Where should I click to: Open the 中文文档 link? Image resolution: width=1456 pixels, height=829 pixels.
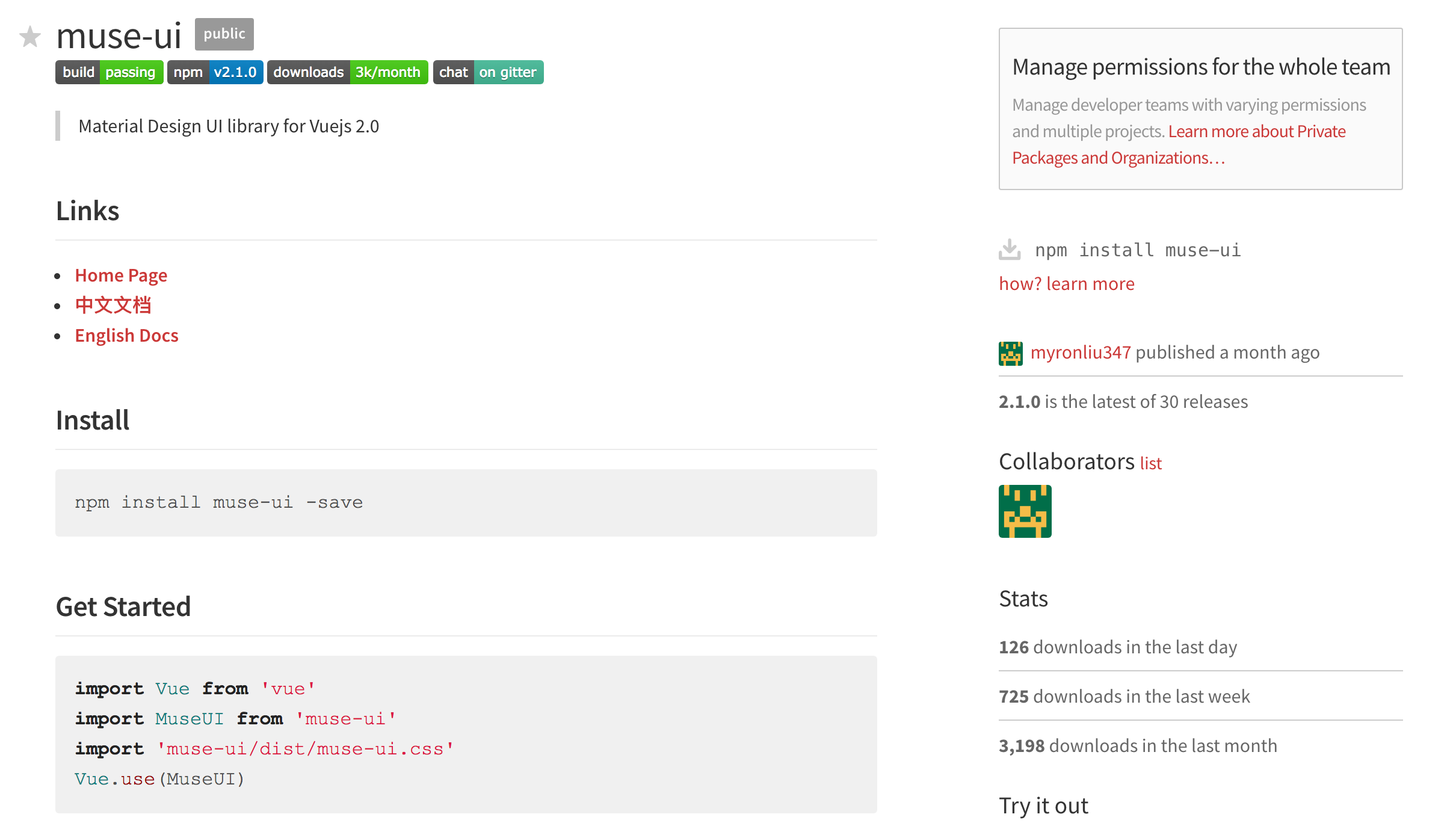pyautogui.click(x=113, y=305)
